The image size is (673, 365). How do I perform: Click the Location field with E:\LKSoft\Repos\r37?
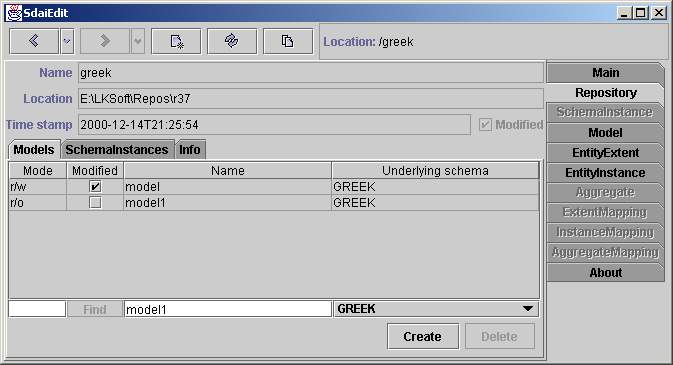point(311,99)
